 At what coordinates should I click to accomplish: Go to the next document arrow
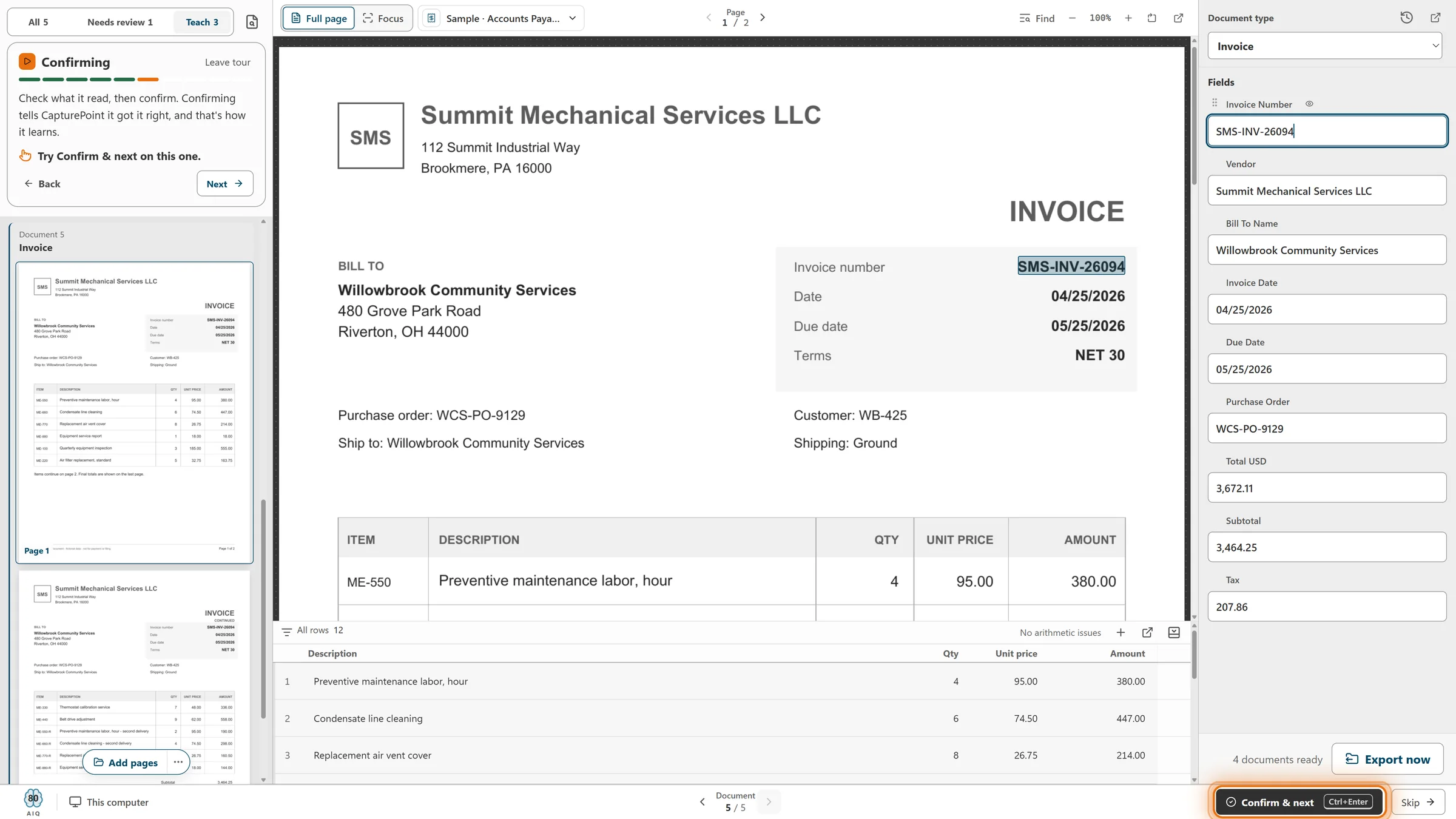click(x=769, y=802)
